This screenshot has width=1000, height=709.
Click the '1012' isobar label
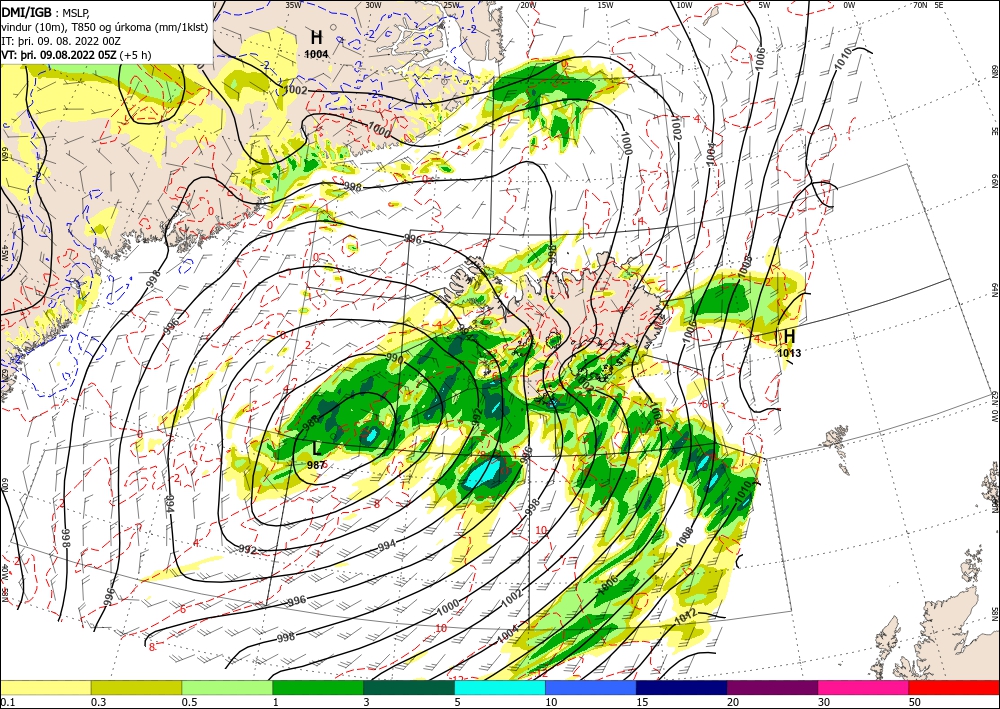pos(686,618)
